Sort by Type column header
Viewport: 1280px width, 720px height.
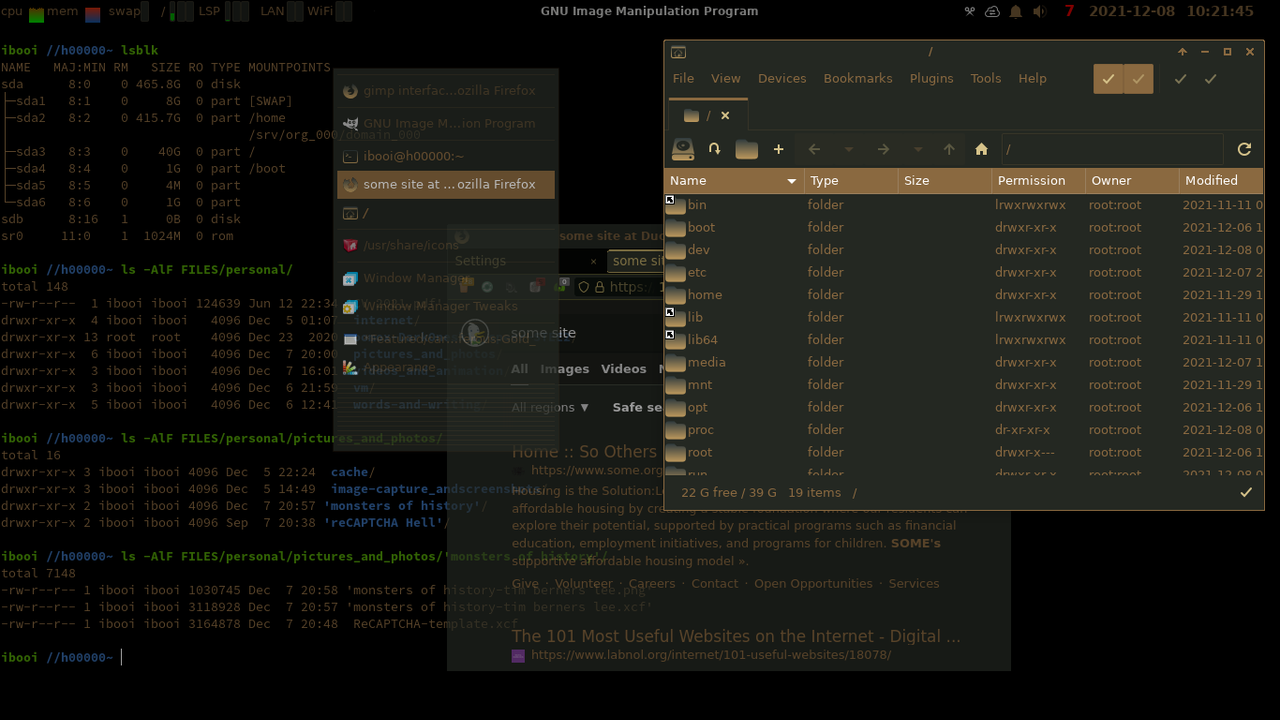click(850, 181)
